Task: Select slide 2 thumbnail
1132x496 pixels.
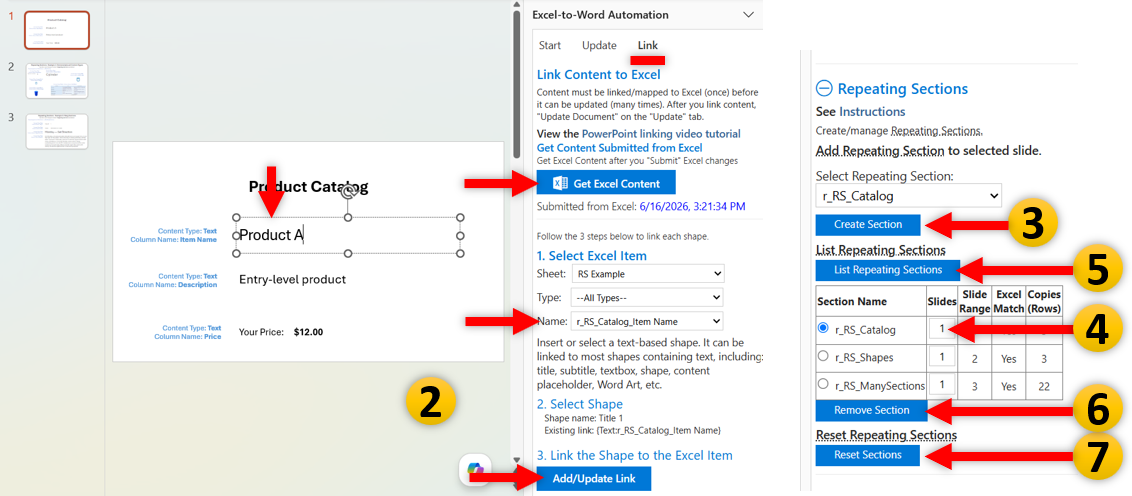Action: tap(57, 81)
